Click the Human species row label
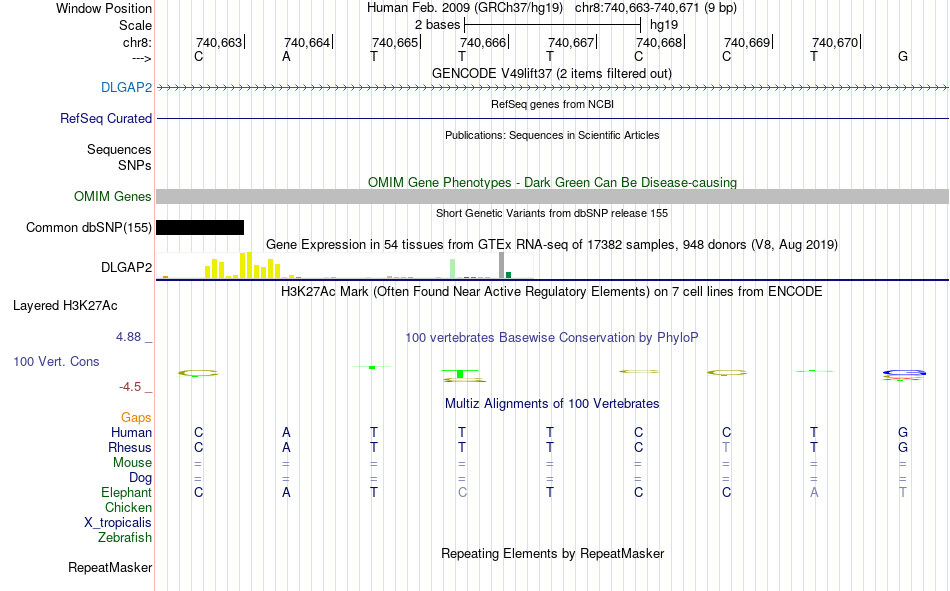This screenshot has width=950, height=591. point(131,432)
